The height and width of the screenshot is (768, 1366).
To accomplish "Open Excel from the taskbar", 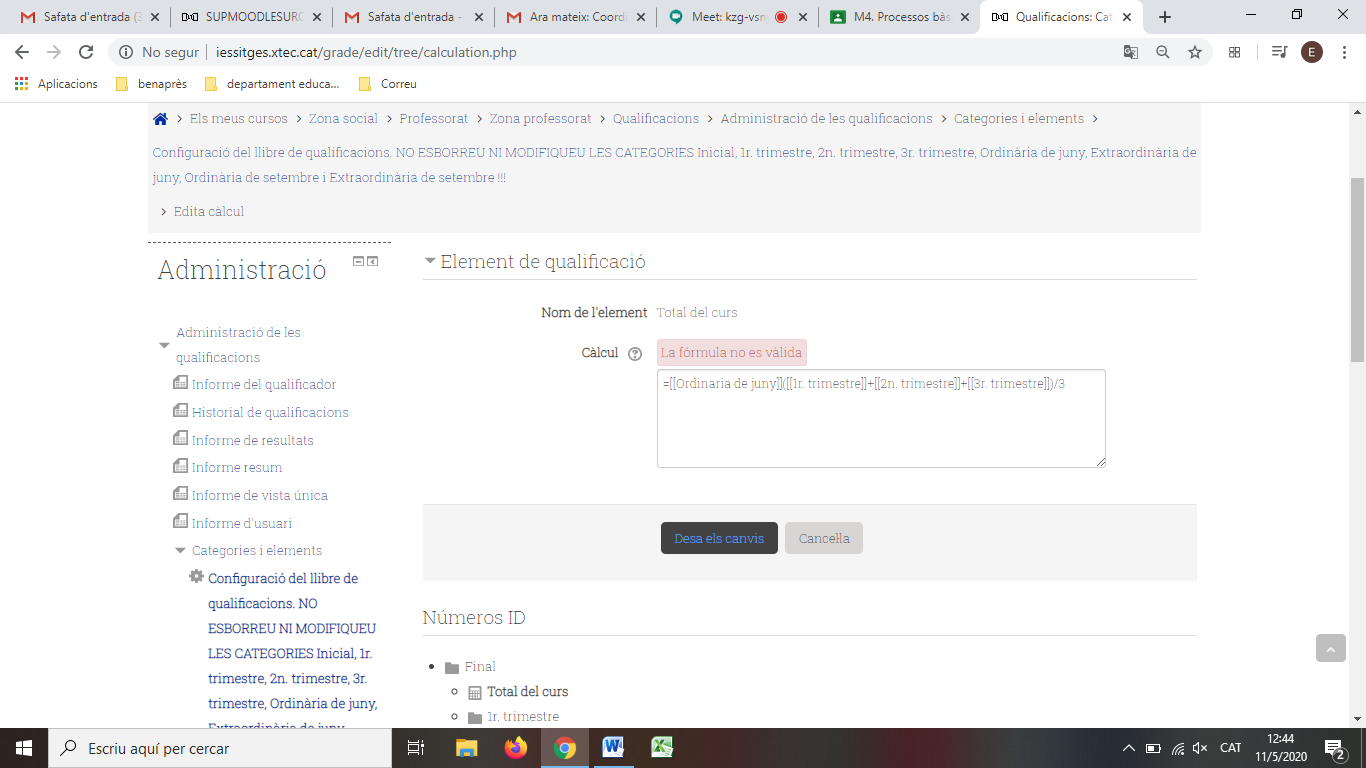I will click(x=662, y=747).
